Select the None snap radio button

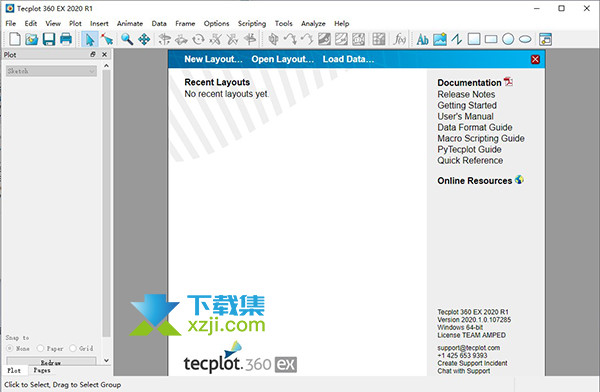click(10, 348)
